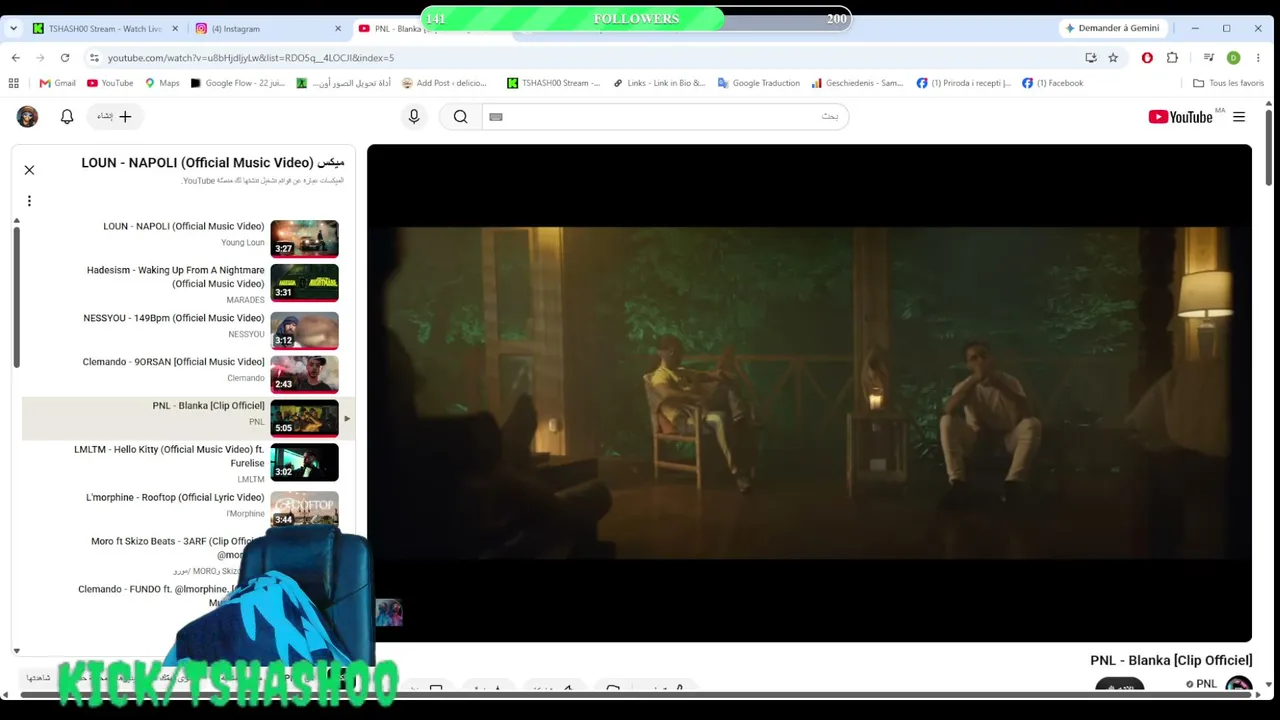1280x720 pixels.
Task: Open the Chrome three-dot menu
Action: click(x=1257, y=58)
